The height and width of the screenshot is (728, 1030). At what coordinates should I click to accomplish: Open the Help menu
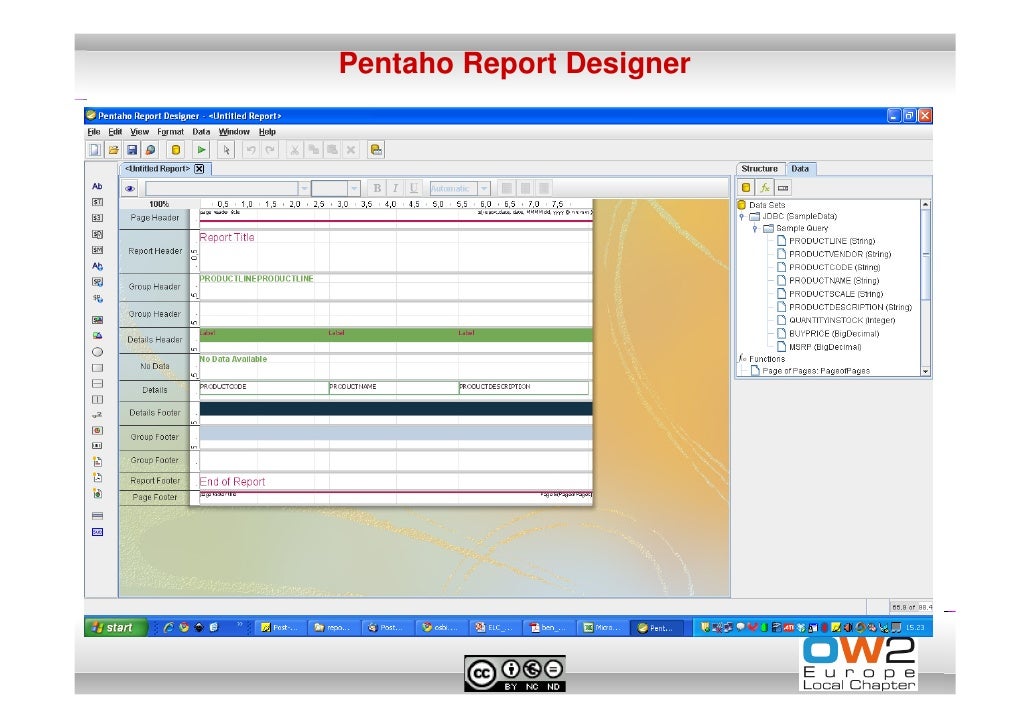click(x=267, y=132)
